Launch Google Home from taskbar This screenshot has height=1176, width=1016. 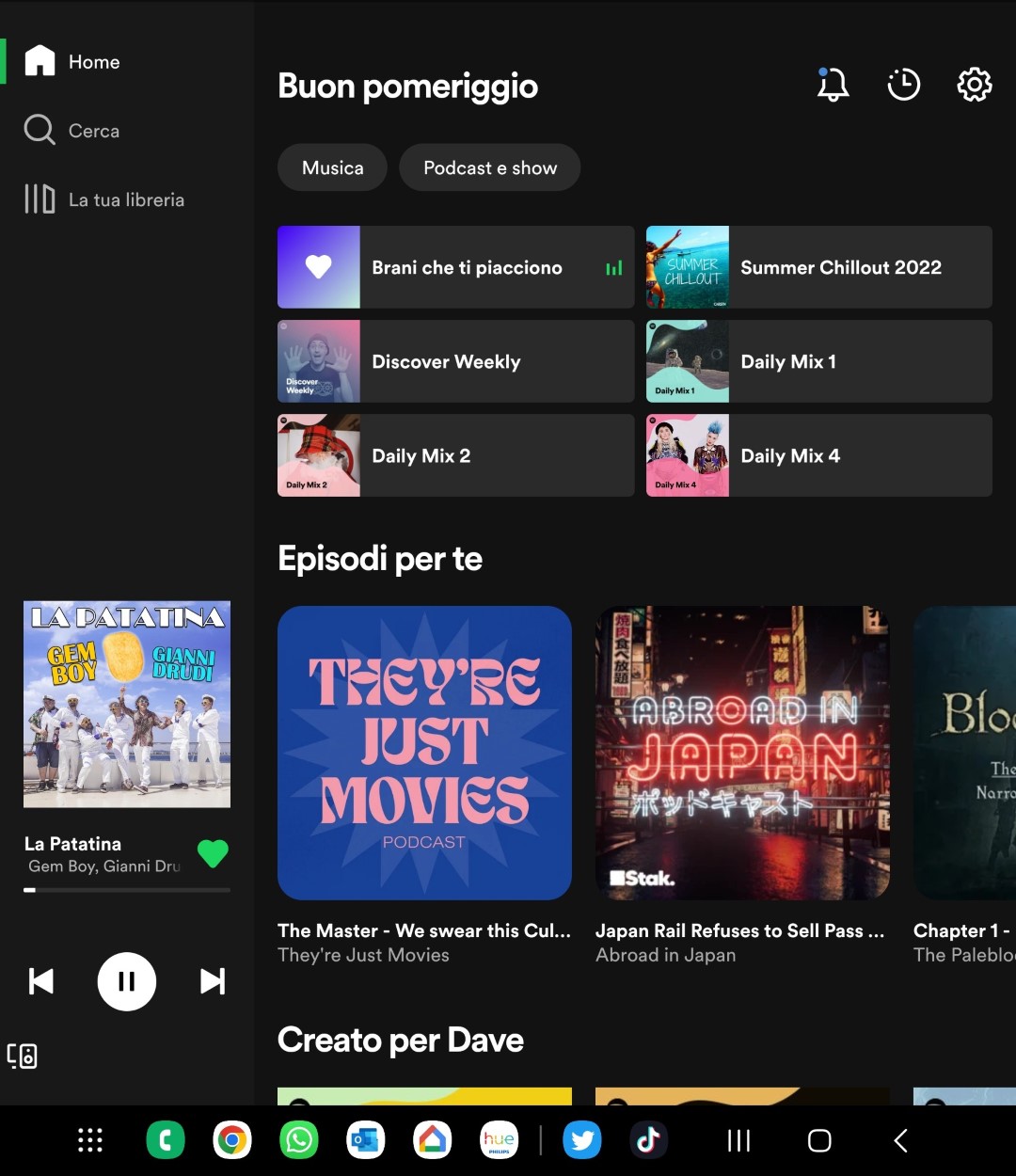(433, 1141)
